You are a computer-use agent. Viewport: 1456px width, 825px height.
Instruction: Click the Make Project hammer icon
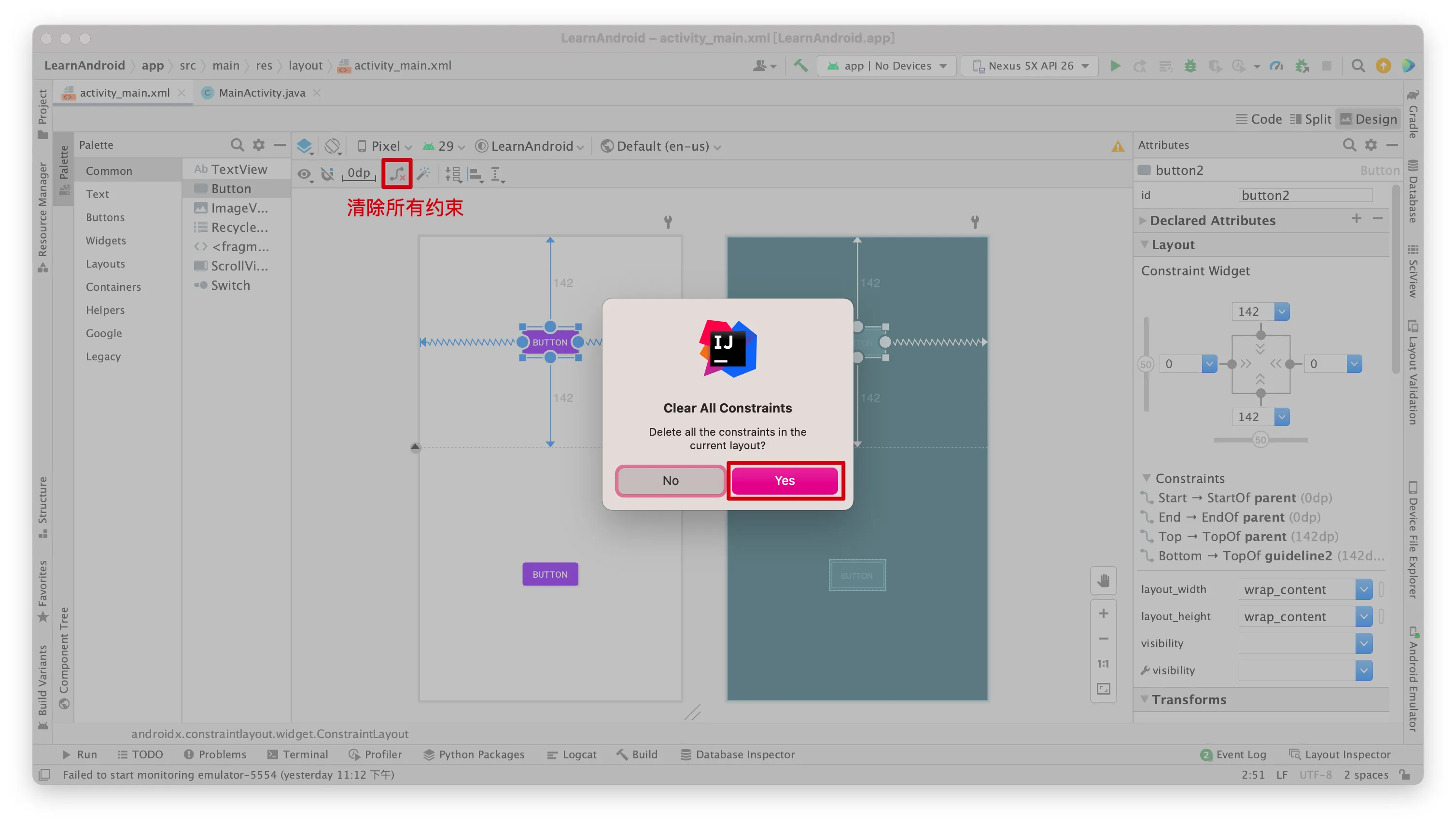pyautogui.click(x=800, y=66)
